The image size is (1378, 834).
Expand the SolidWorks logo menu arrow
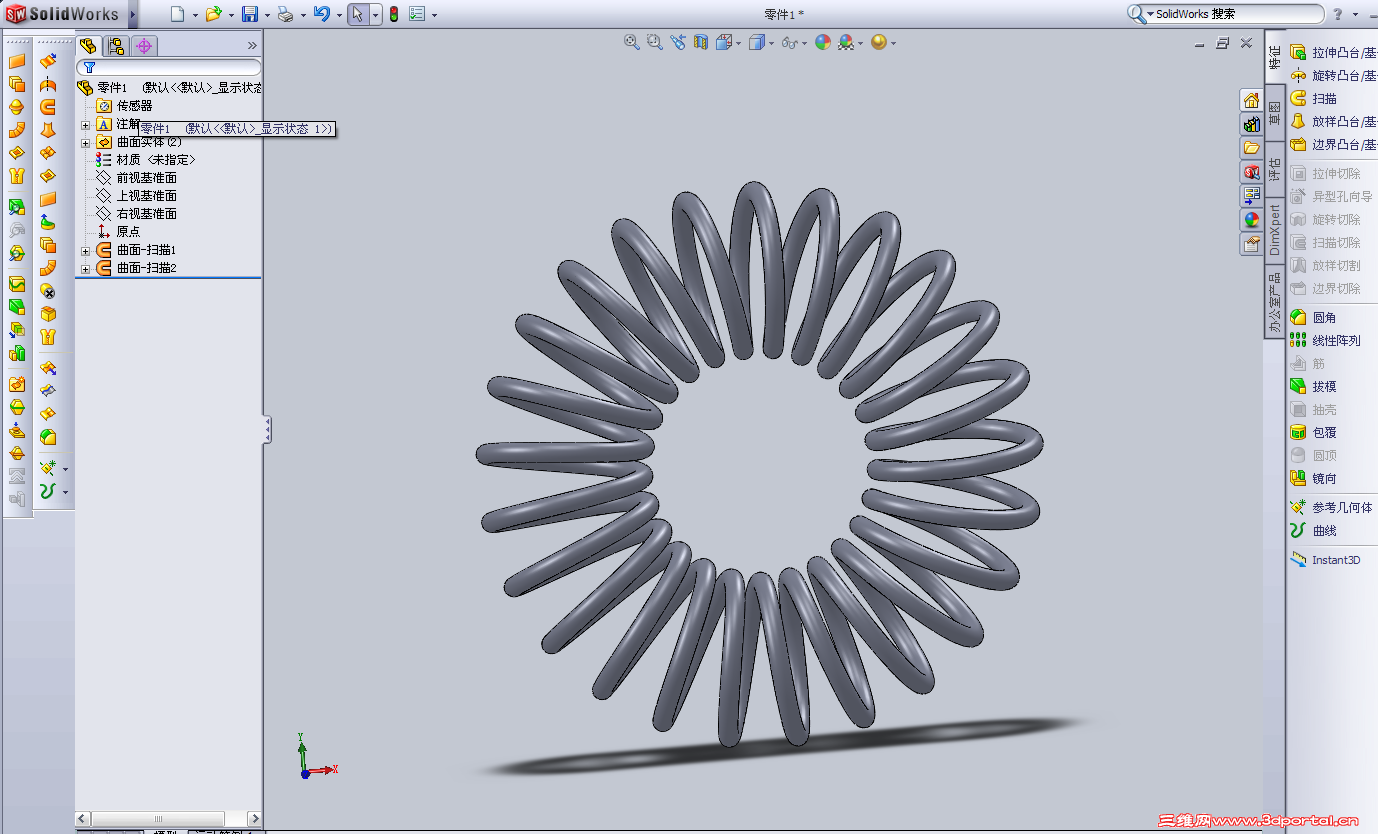point(133,14)
